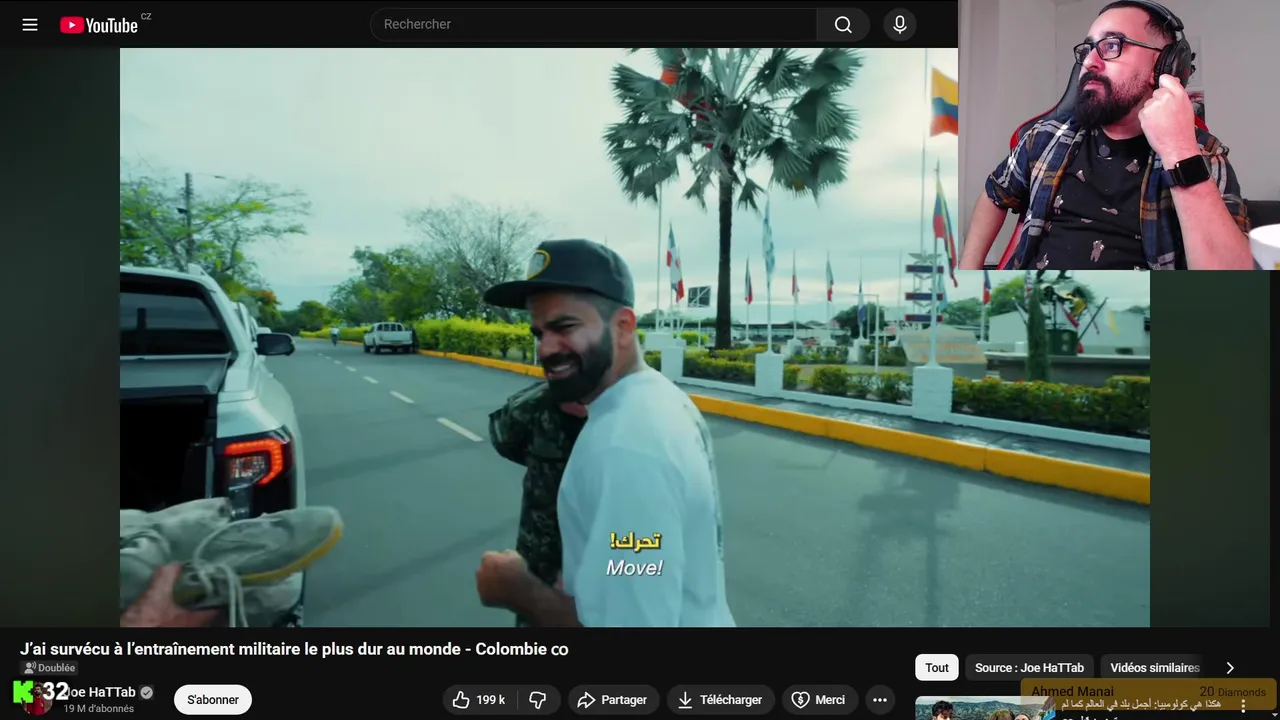Viewport: 1280px width, 720px height.
Task: Click the magnifier search button
Action: (843, 25)
